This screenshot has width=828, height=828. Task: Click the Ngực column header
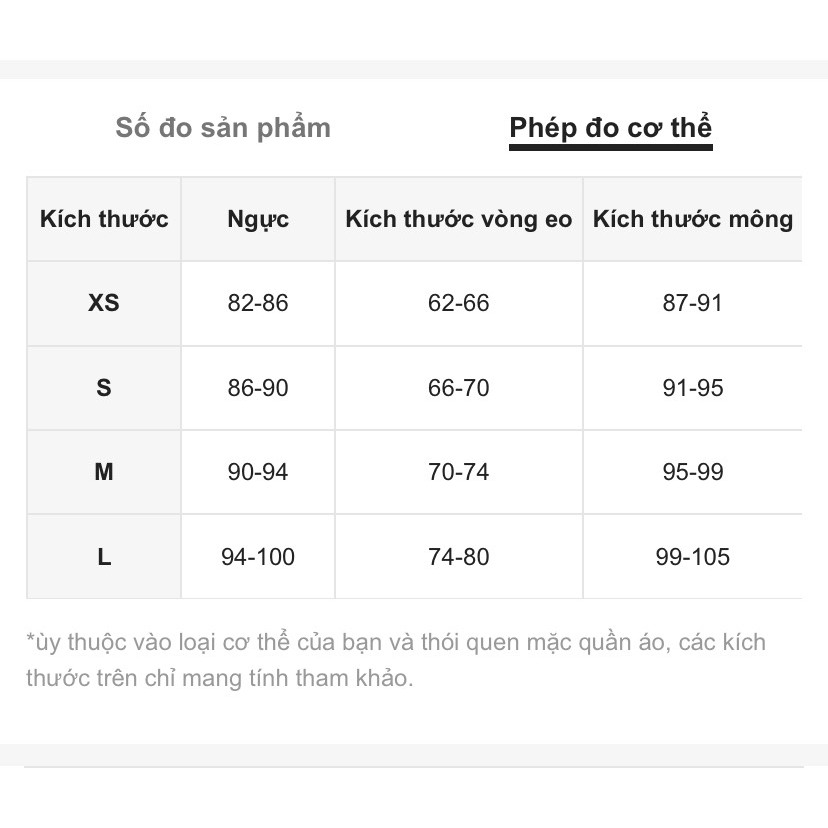pyautogui.click(x=258, y=219)
